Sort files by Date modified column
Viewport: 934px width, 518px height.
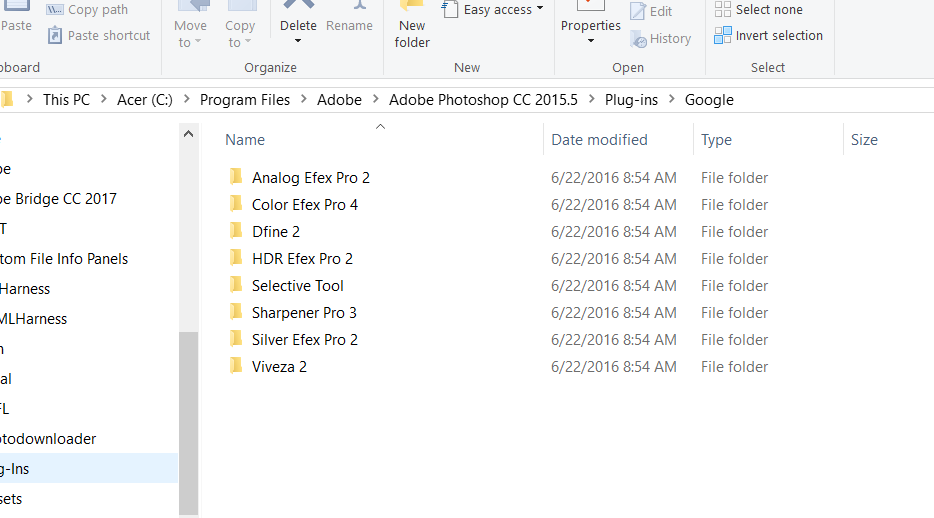599,140
